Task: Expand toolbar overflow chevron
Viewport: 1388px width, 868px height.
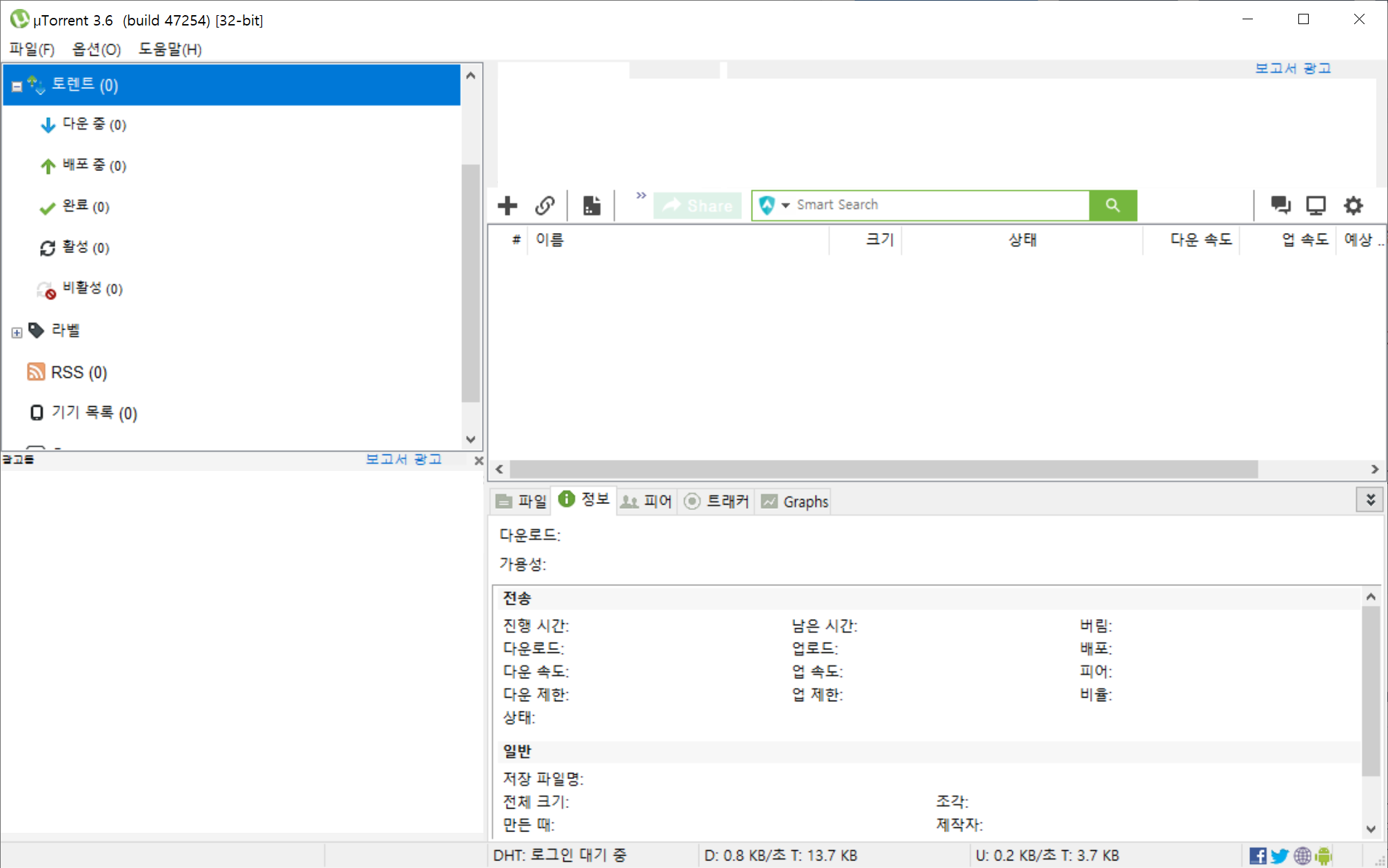Action: pyautogui.click(x=641, y=195)
